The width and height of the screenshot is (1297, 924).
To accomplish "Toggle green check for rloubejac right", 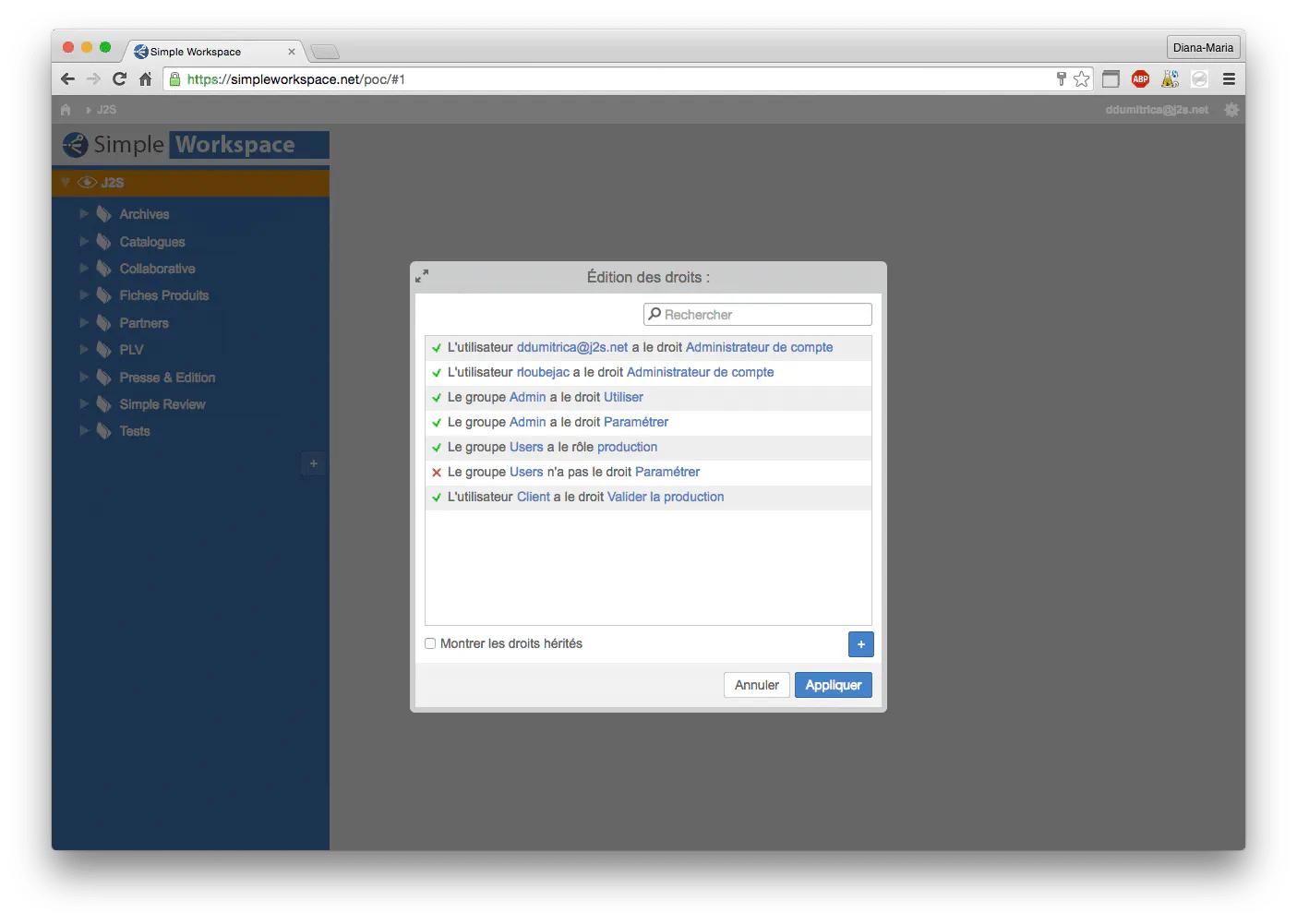I will click(437, 373).
